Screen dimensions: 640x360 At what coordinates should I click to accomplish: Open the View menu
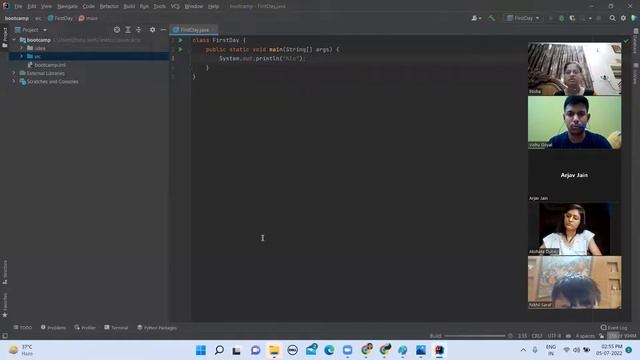[x=46, y=7]
